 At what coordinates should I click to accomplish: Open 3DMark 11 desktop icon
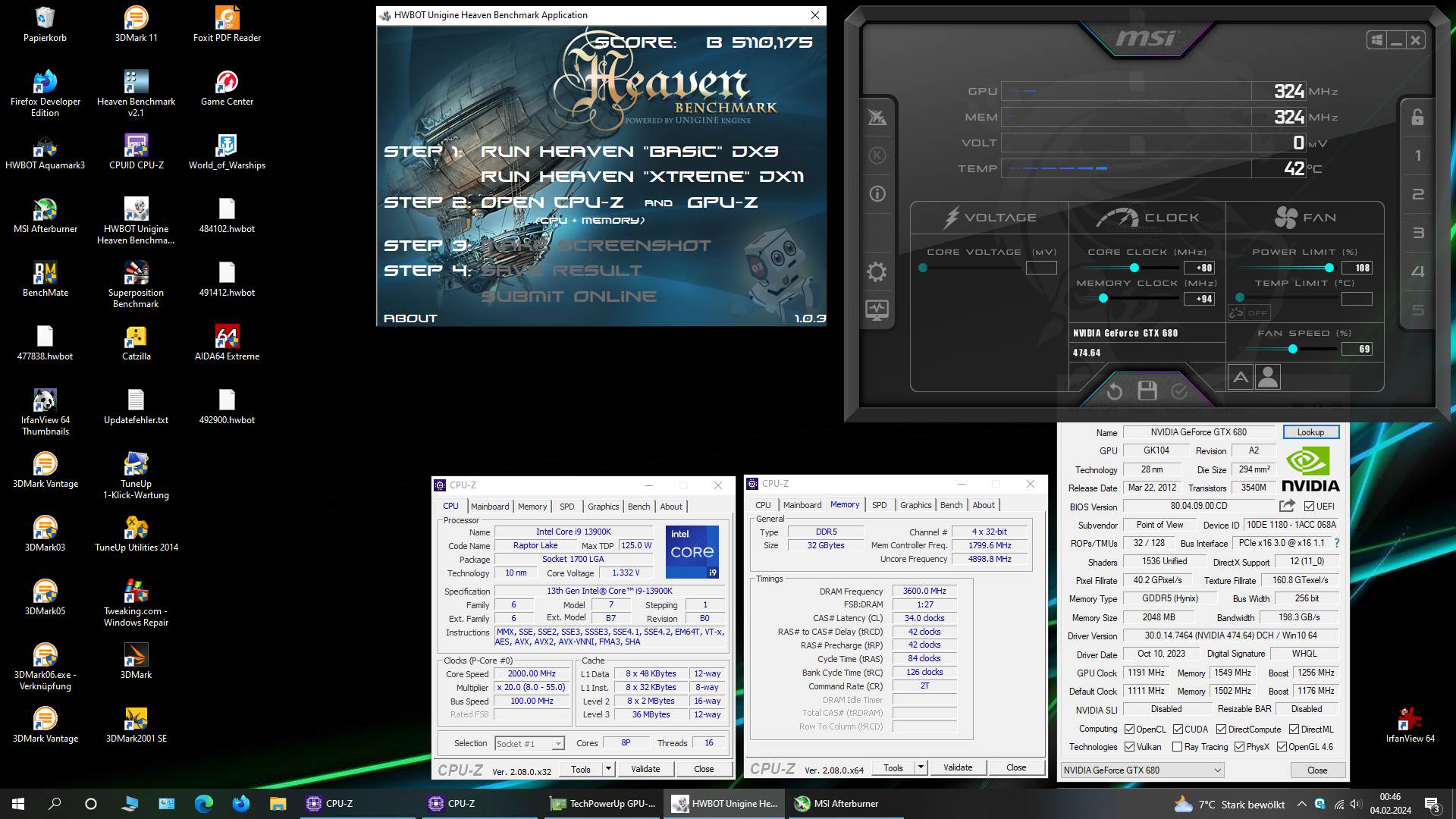coord(136,24)
